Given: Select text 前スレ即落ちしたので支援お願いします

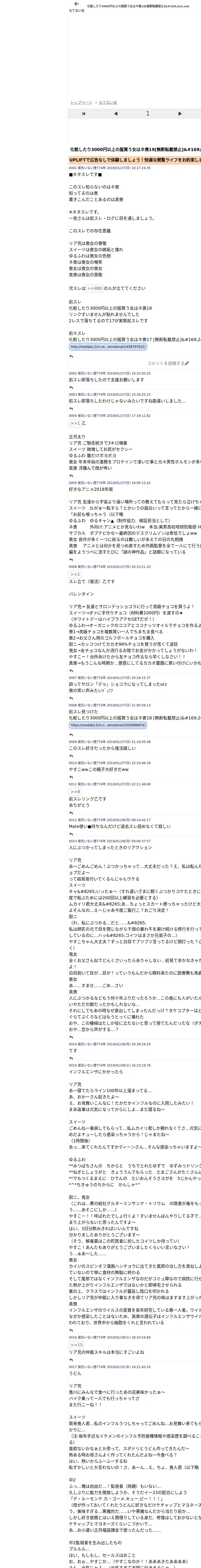Looking at the screenshot, I should coord(107,380).
